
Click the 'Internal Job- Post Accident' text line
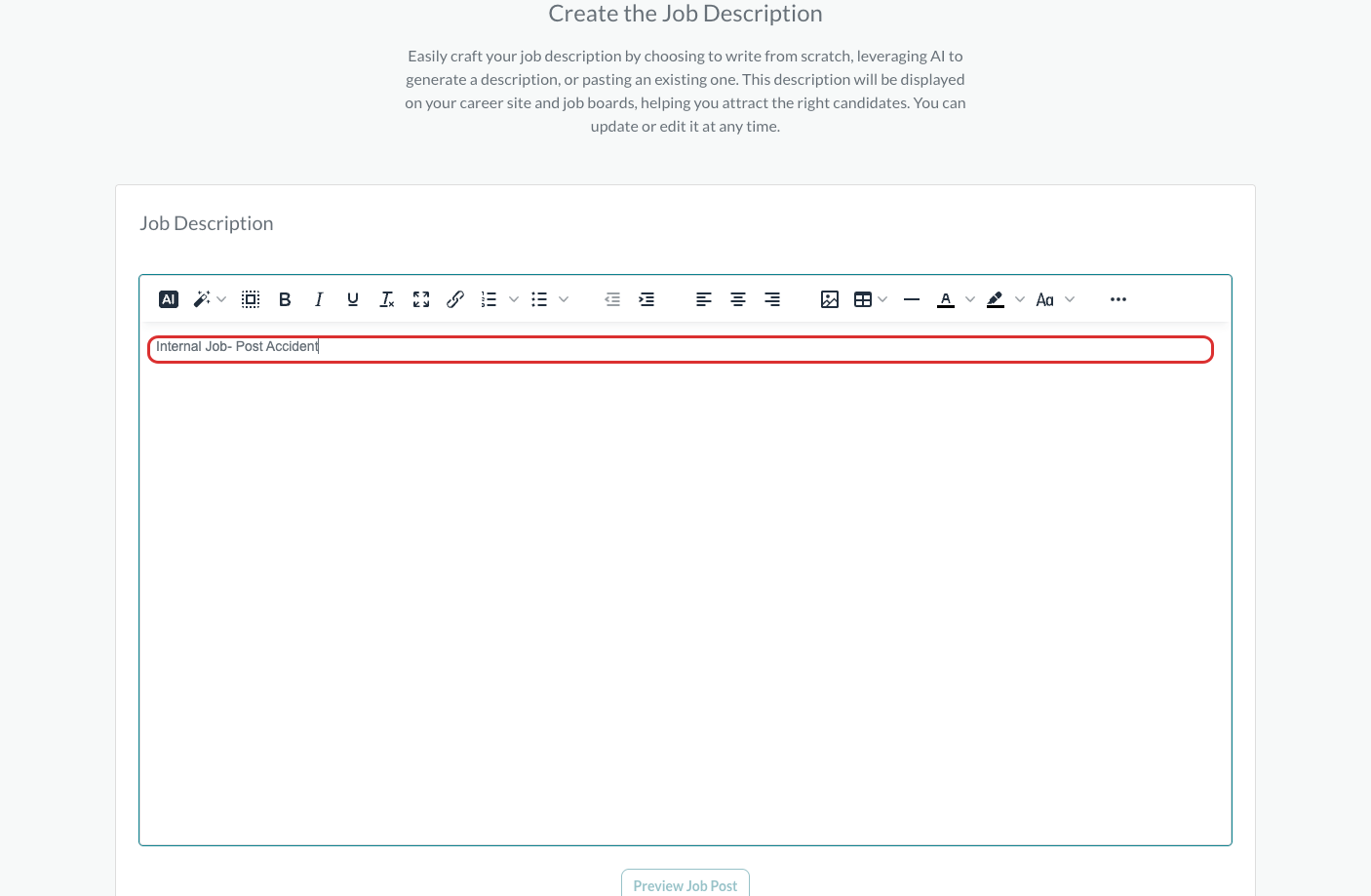click(237, 346)
